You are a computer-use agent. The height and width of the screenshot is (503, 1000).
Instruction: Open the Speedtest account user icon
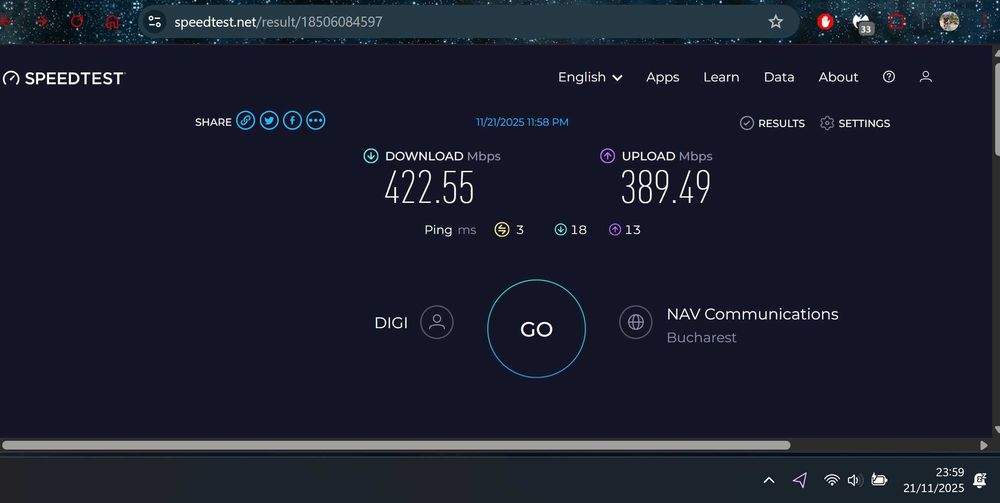click(925, 77)
